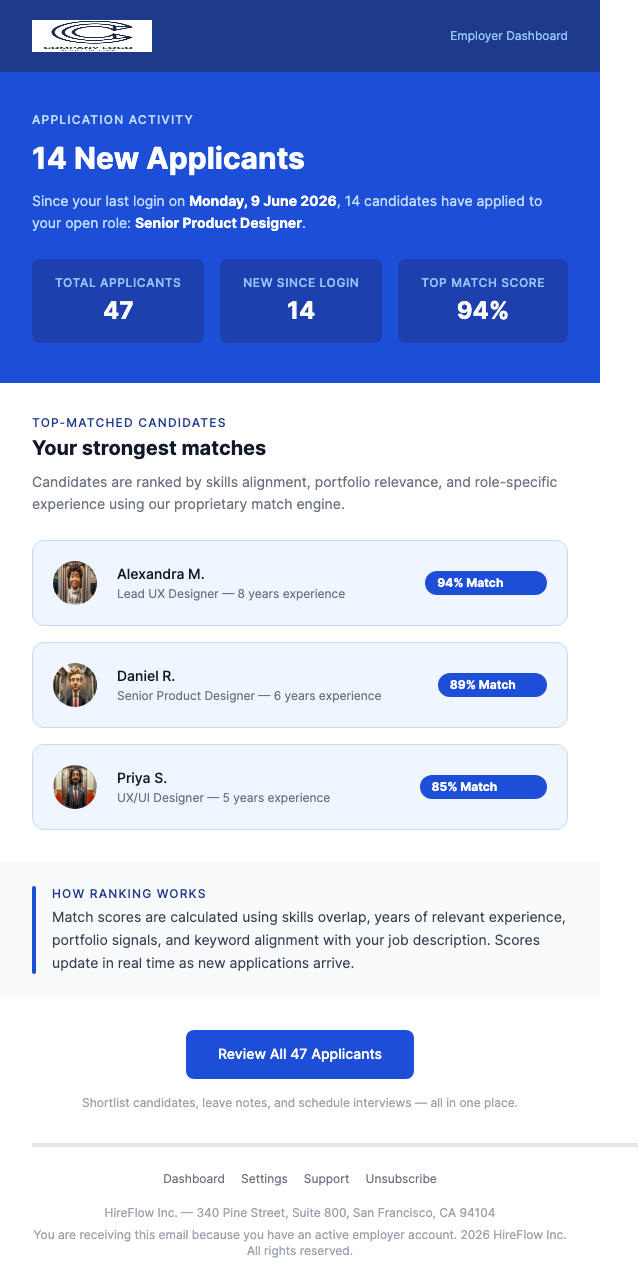Open Daniel R.'s profile photo
Image resolution: width=638 pixels, height=1283 pixels.
coord(75,685)
